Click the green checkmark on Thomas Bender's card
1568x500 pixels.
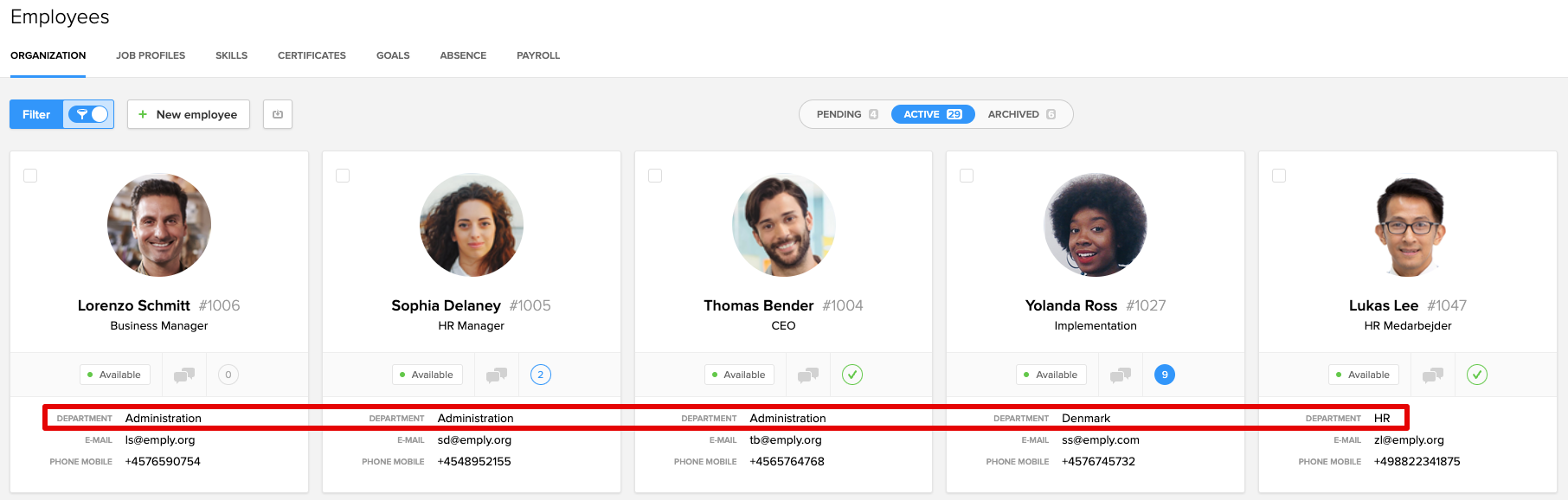click(852, 375)
